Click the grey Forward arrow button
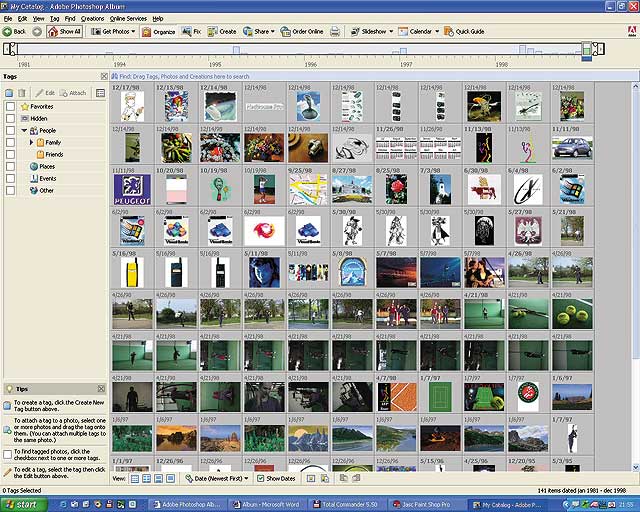 click(37, 31)
